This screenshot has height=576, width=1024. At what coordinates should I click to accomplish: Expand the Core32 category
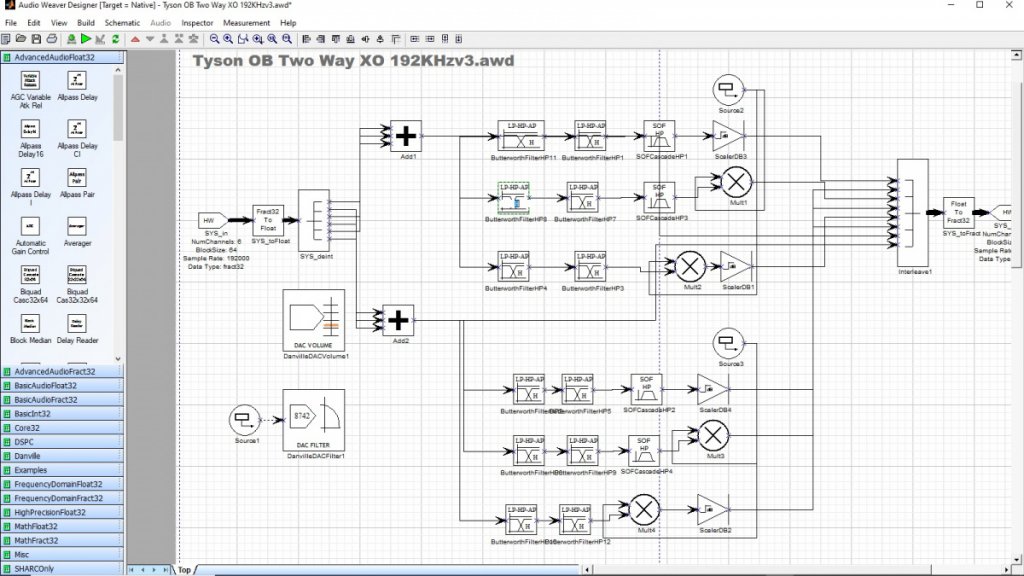coord(62,428)
